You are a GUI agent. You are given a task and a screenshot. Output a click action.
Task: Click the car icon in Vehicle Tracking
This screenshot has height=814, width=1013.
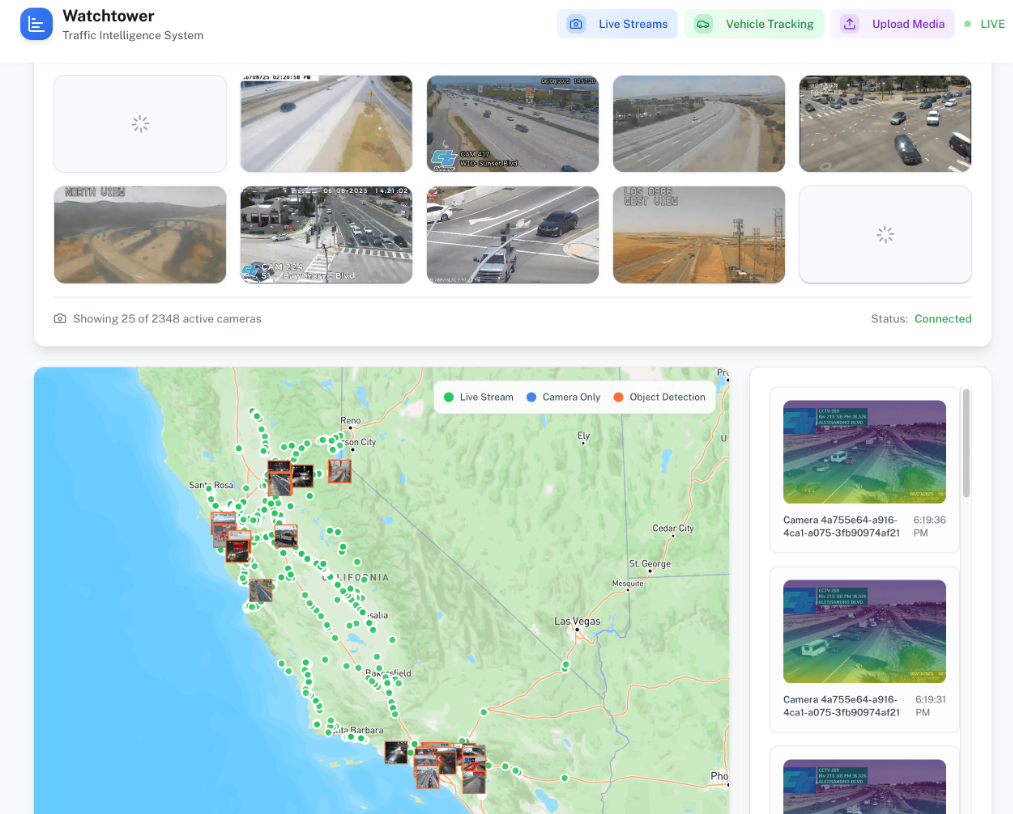click(x=703, y=24)
